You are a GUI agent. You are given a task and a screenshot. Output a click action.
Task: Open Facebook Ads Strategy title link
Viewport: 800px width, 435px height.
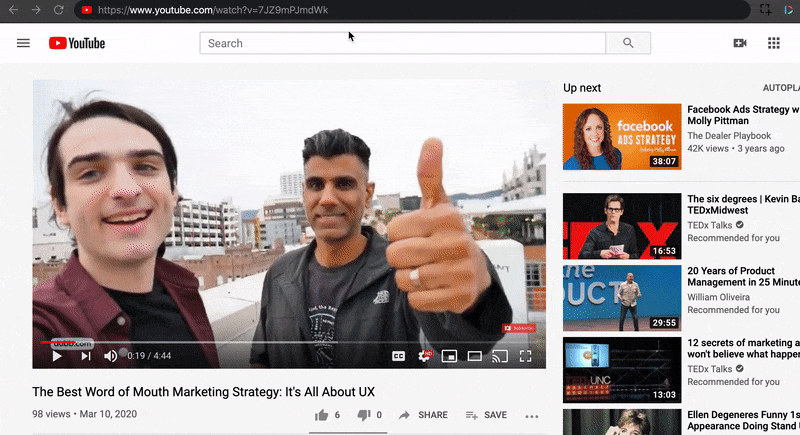point(743,115)
